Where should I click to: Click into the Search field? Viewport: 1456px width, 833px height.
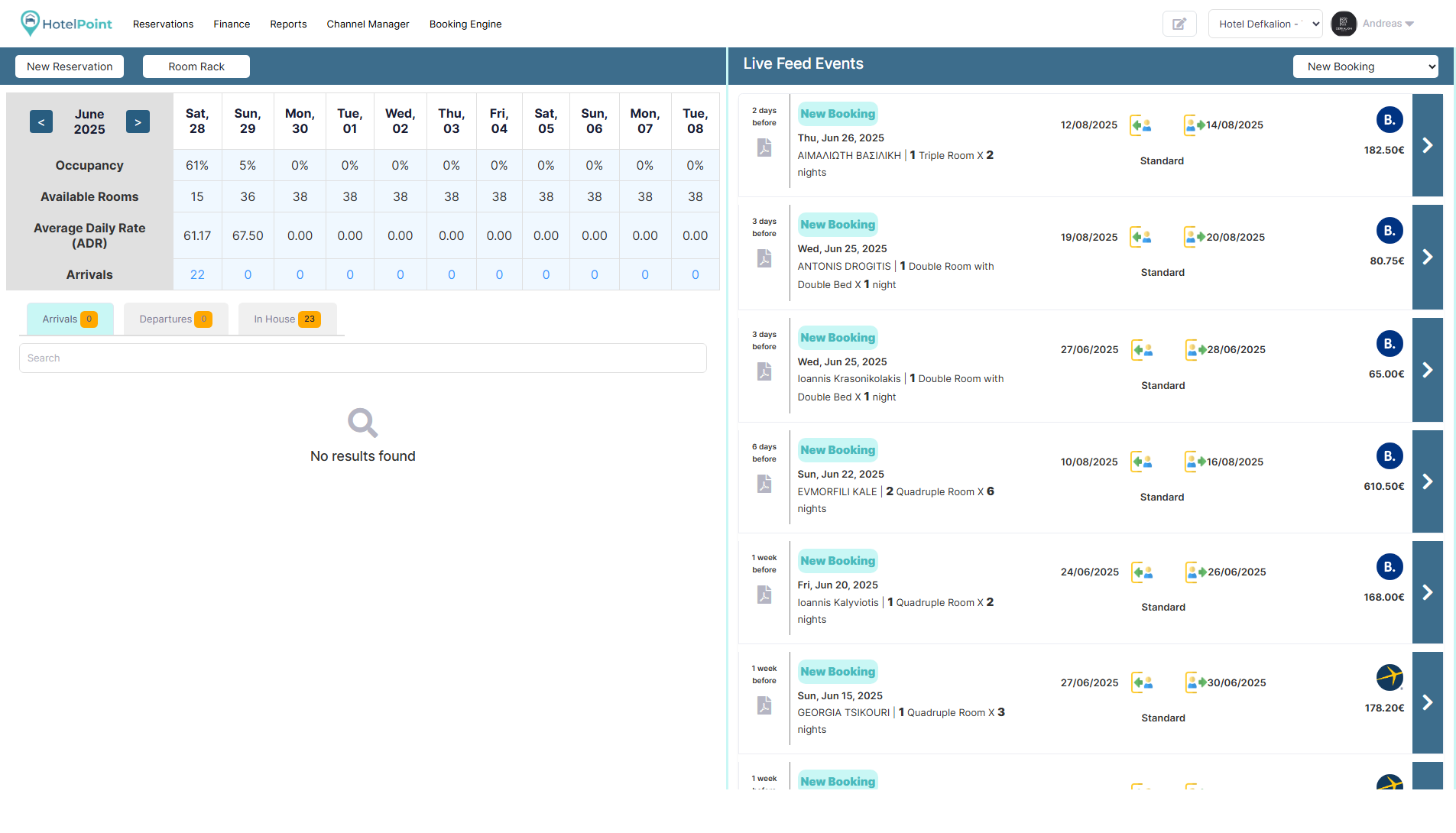click(363, 358)
